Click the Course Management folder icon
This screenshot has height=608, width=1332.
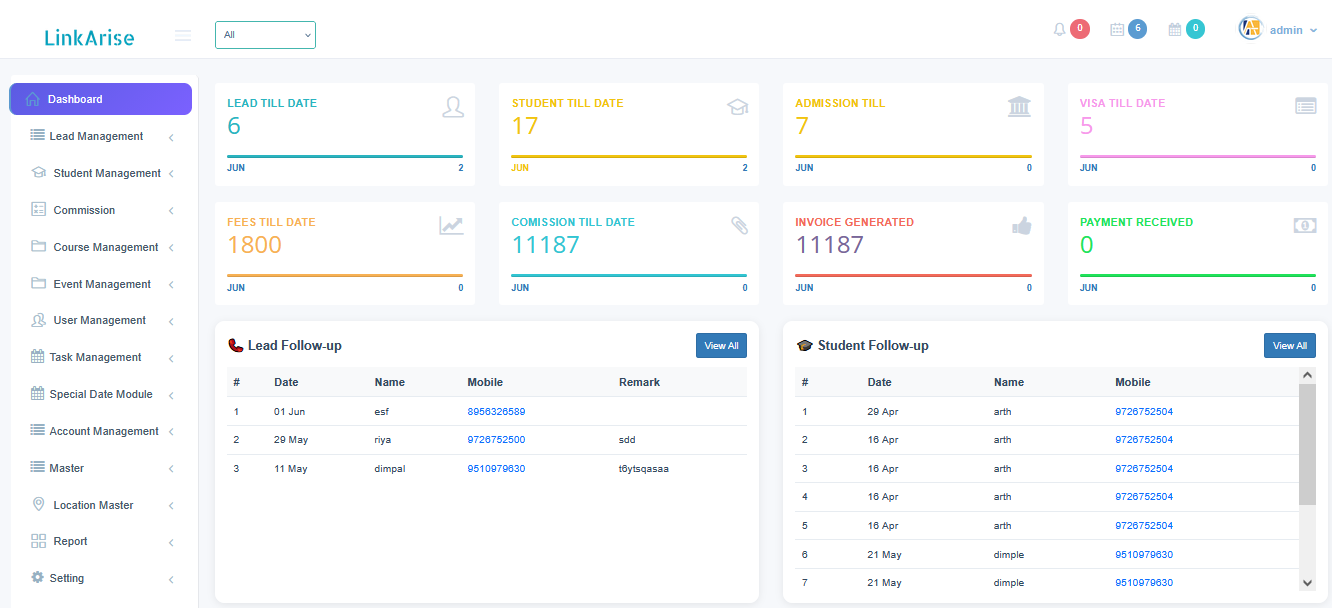tap(39, 246)
